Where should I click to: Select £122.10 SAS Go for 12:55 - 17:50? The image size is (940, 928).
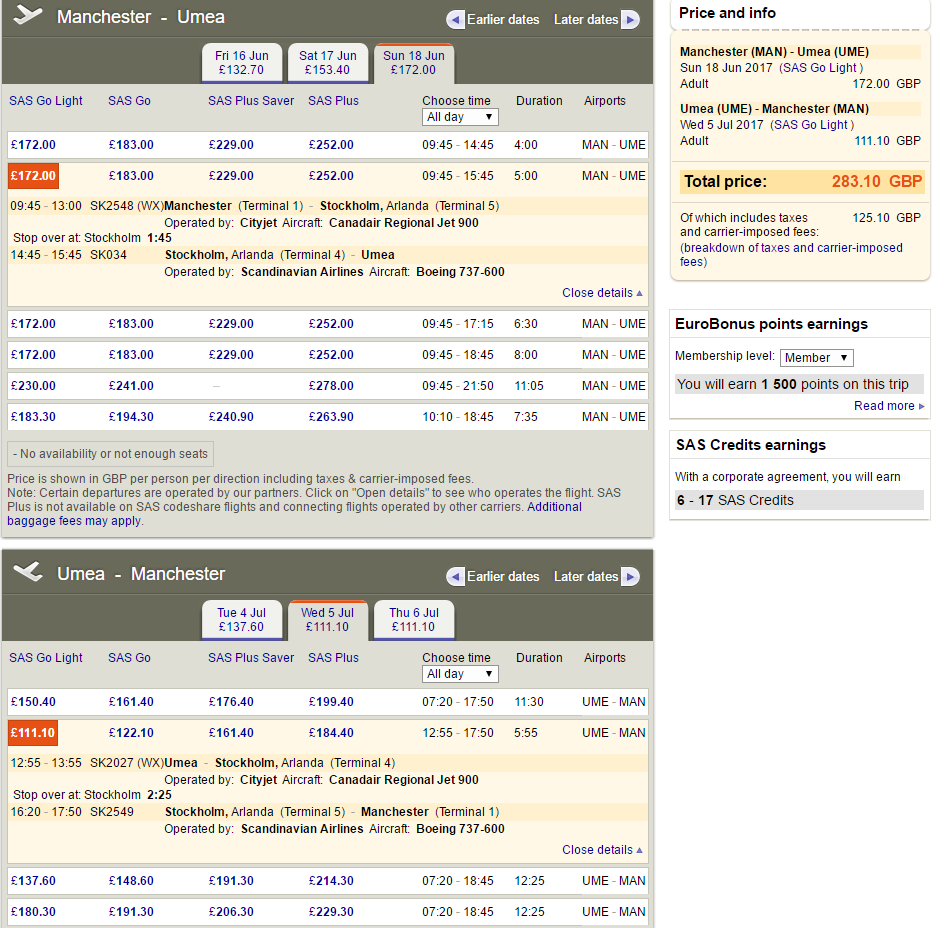(x=131, y=733)
